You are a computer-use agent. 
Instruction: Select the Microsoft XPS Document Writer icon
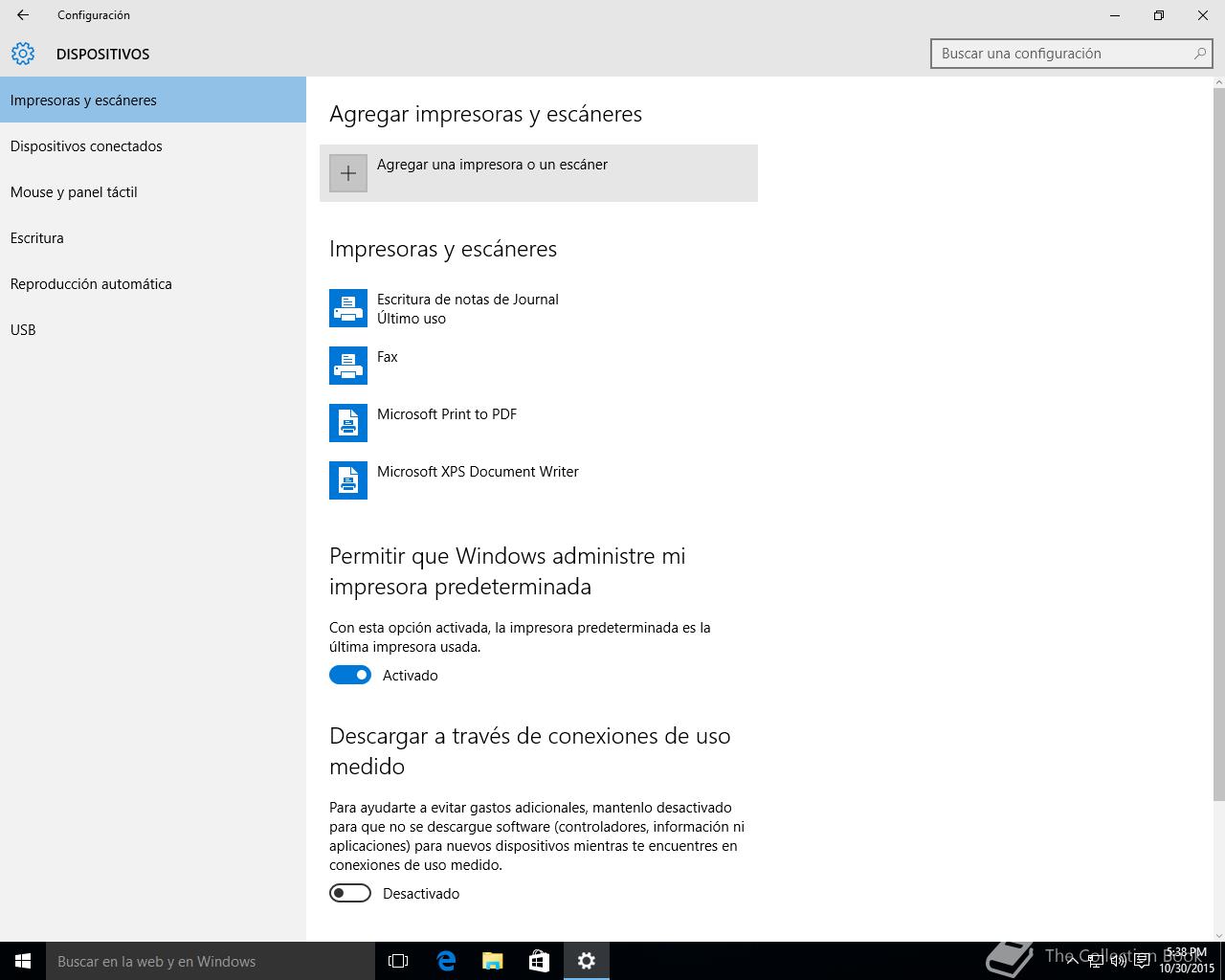pos(348,480)
